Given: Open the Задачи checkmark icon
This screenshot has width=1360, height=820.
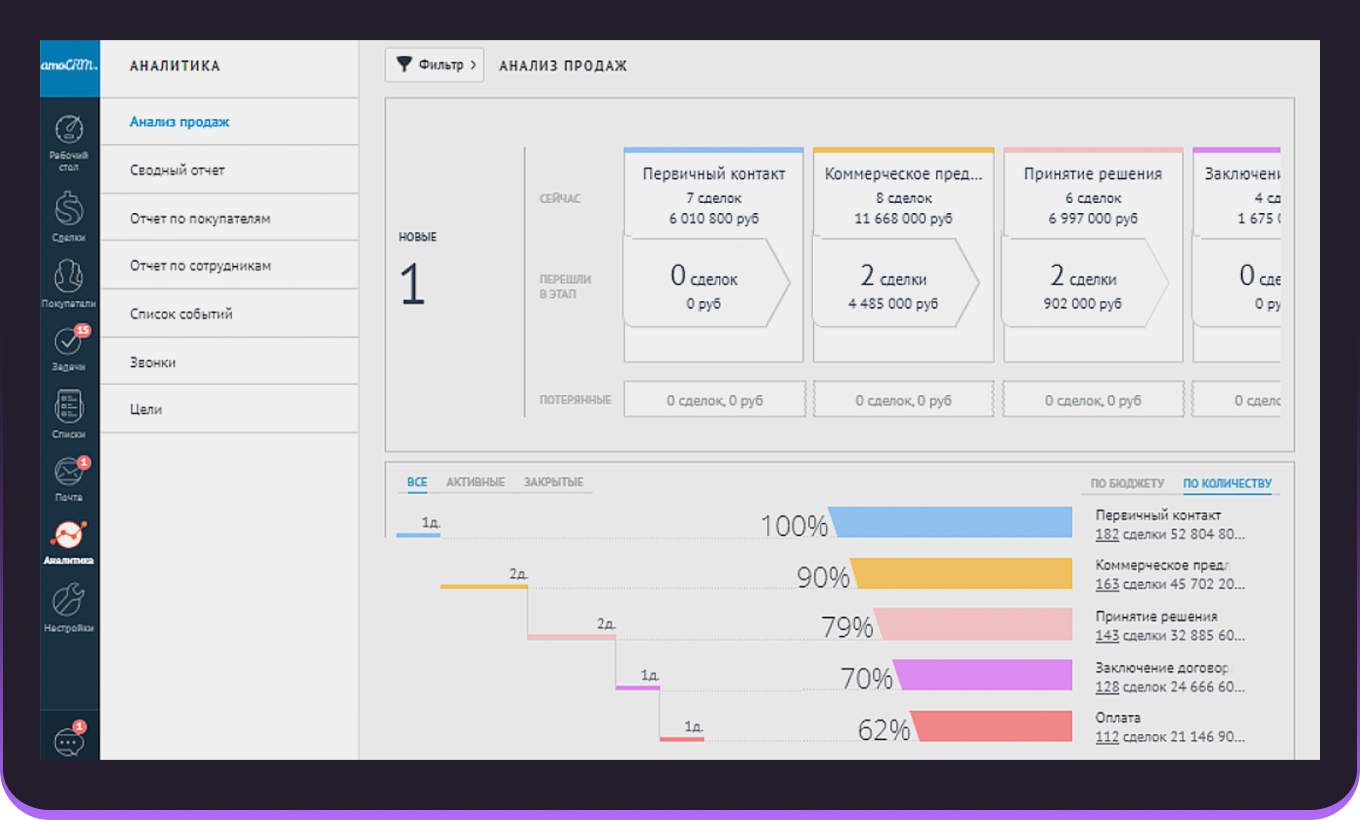Looking at the screenshot, I should 69,342.
